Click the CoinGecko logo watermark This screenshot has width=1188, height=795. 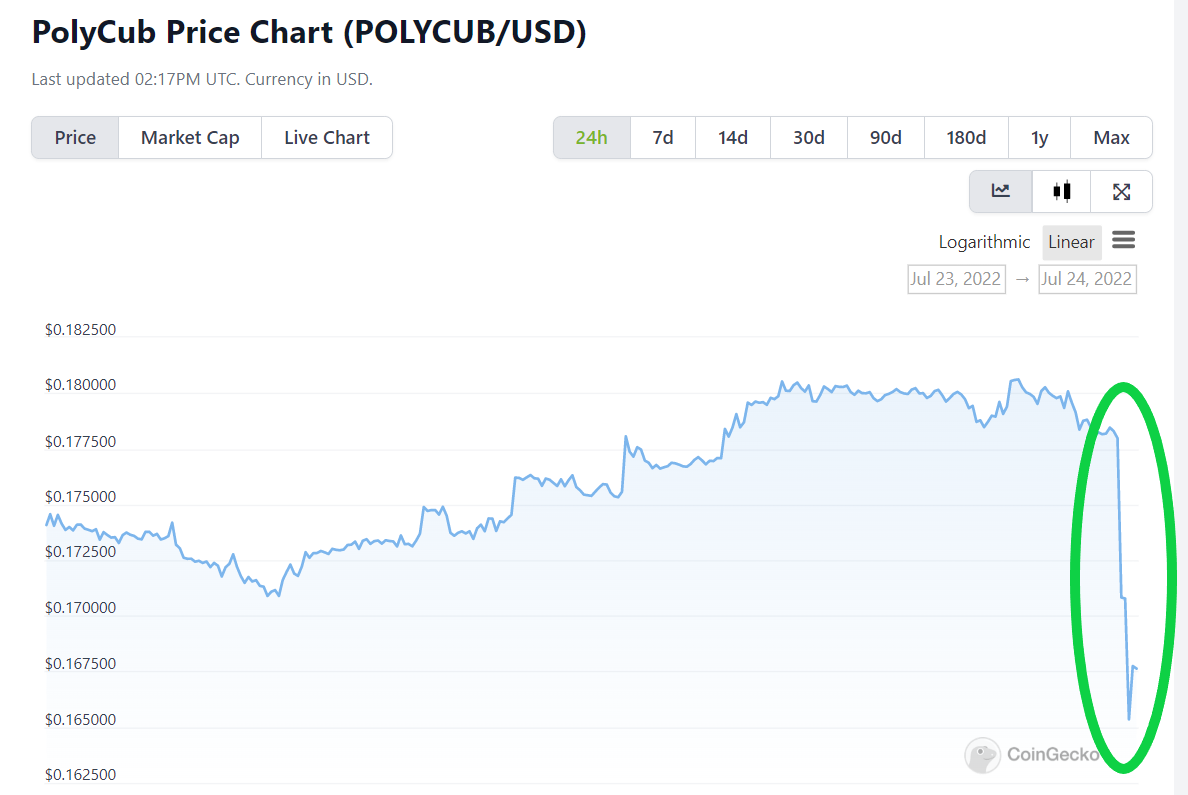[x=1033, y=754]
